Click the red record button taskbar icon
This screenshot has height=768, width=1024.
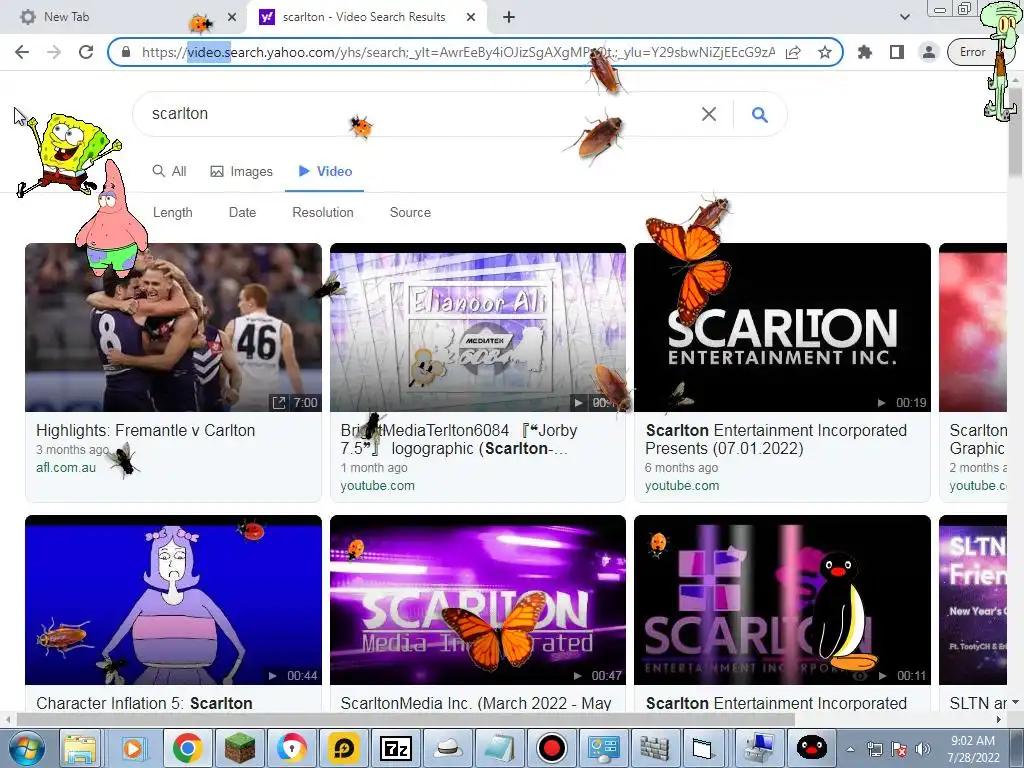point(552,748)
